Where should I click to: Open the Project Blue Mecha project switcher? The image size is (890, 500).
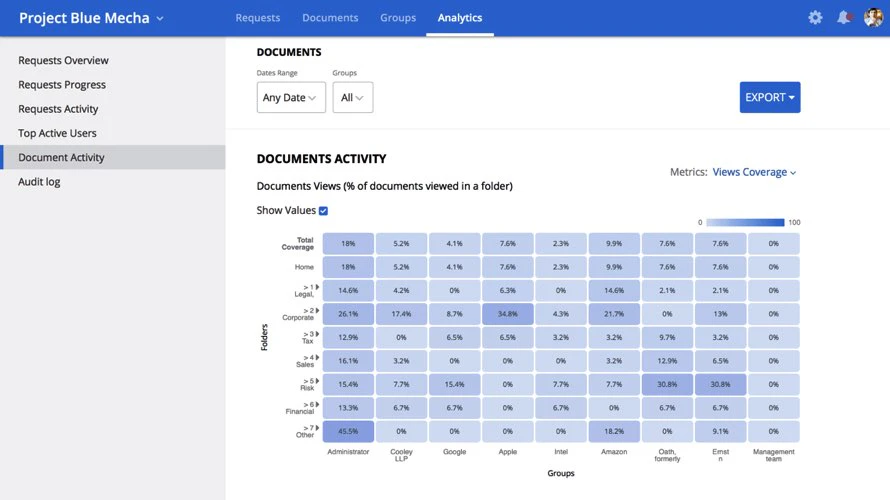pyautogui.click(x=91, y=18)
